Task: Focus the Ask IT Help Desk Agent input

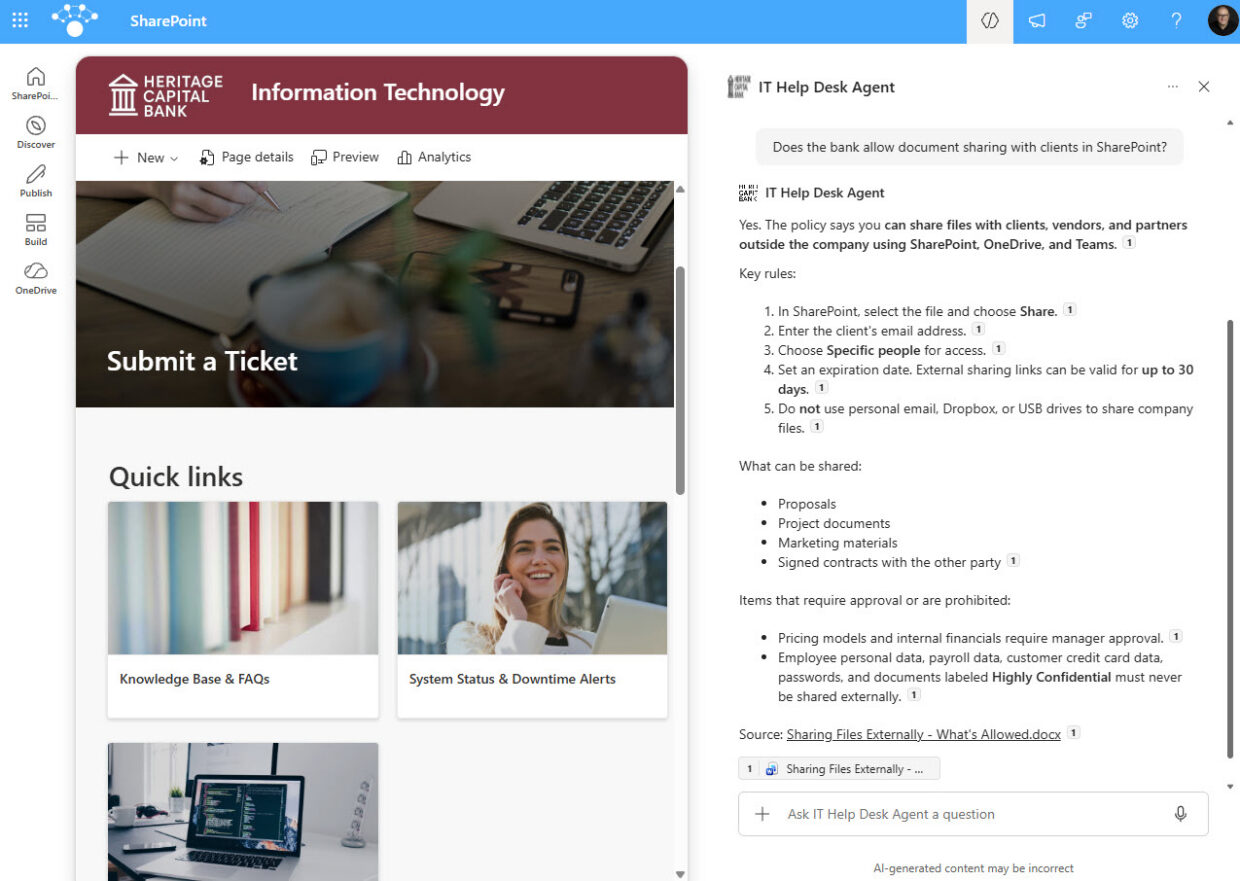Action: [973, 814]
